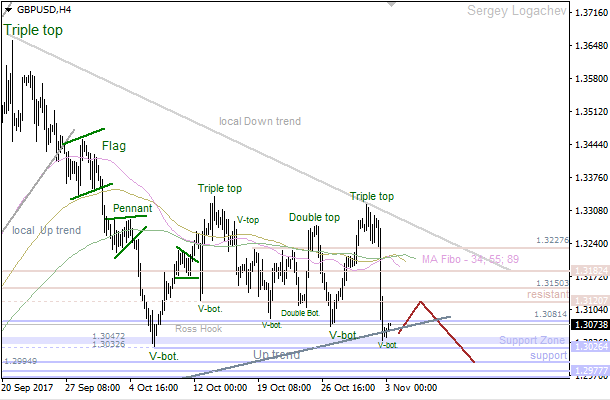Click the current price tag 1.30738
The height and width of the screenshot is (400, 610).
[588, 325]
